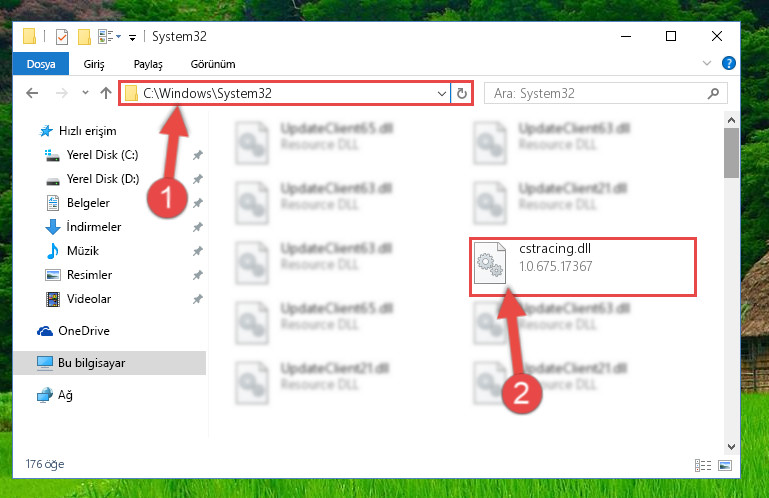Expand the address bar history dropdown
The height and width of the screenshot is (498, 769).
point(441,93)
